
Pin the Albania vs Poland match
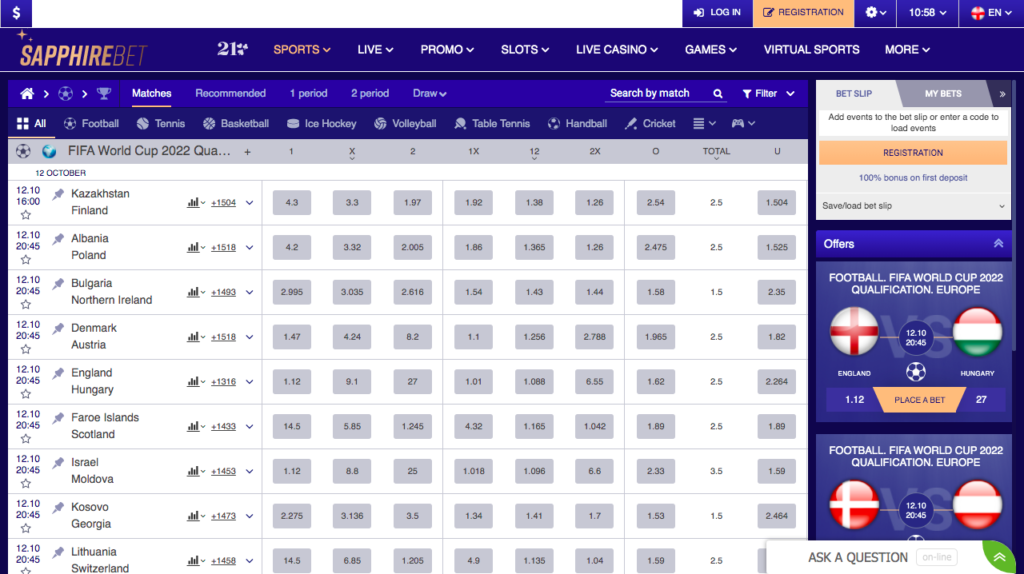coord(58,239)
